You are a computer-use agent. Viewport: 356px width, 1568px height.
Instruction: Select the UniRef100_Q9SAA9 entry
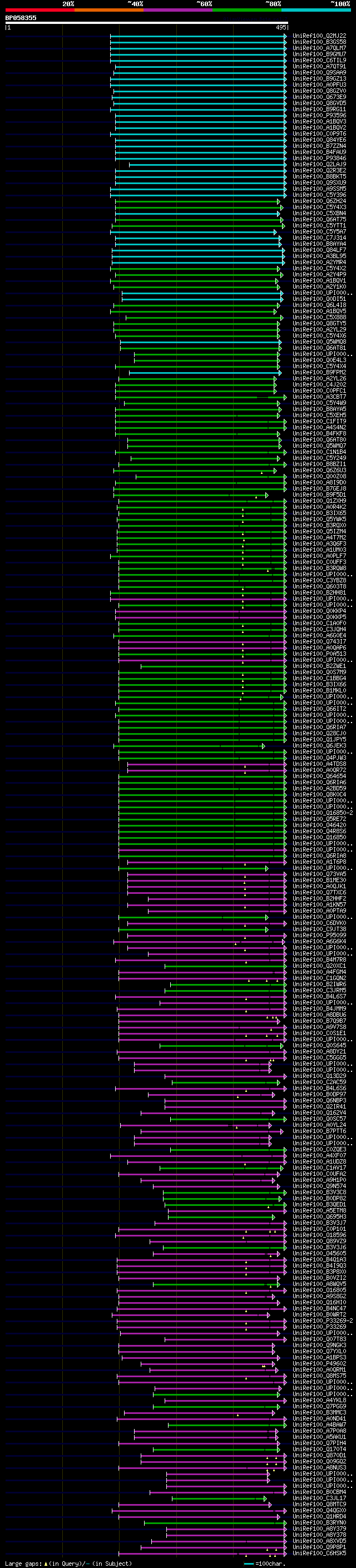click(319, 72)
